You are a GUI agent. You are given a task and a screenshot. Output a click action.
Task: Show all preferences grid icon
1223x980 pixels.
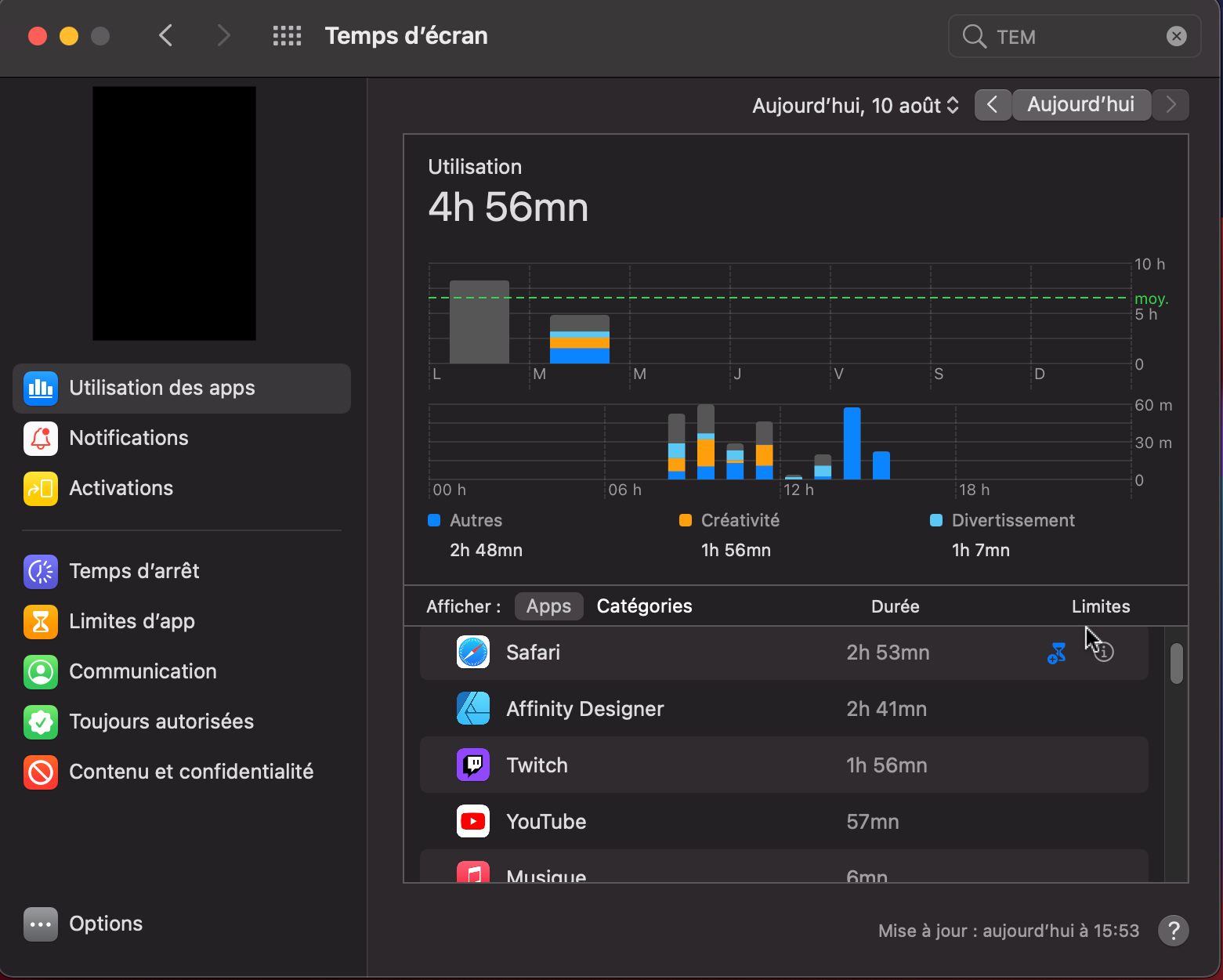(x=287, y=36)
